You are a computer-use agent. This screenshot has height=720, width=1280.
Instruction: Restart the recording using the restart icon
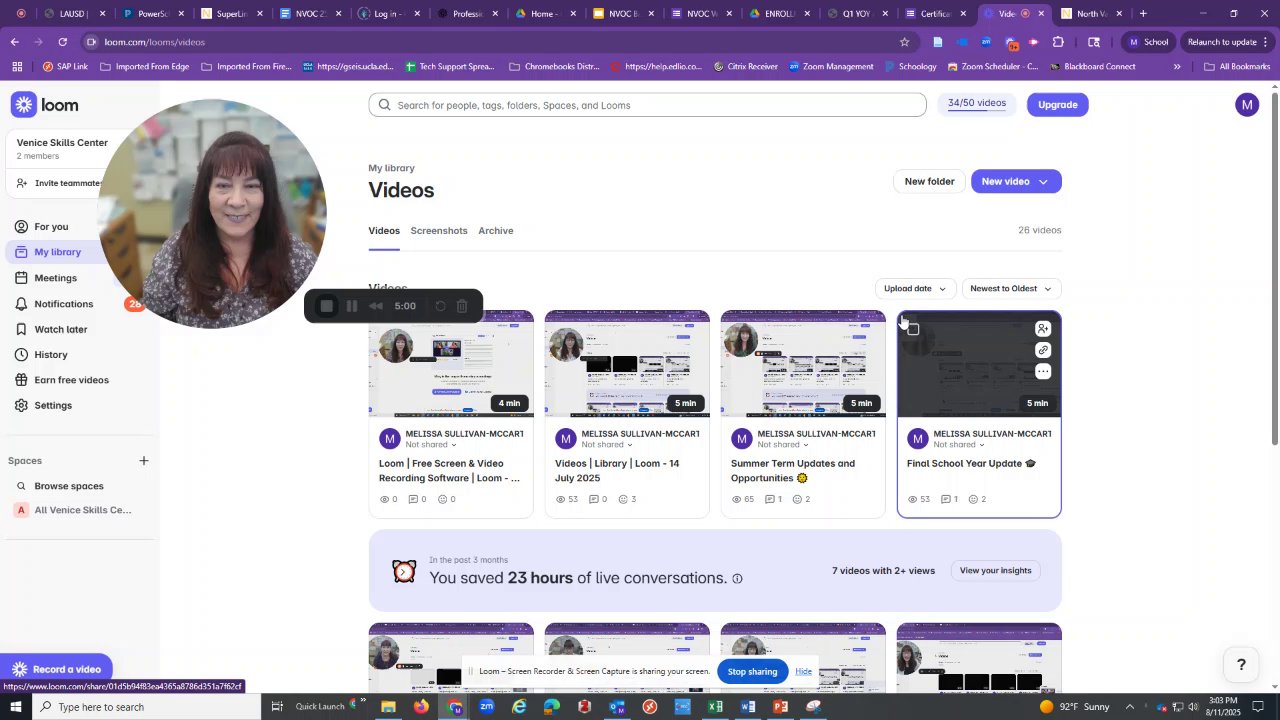(440, 306)
